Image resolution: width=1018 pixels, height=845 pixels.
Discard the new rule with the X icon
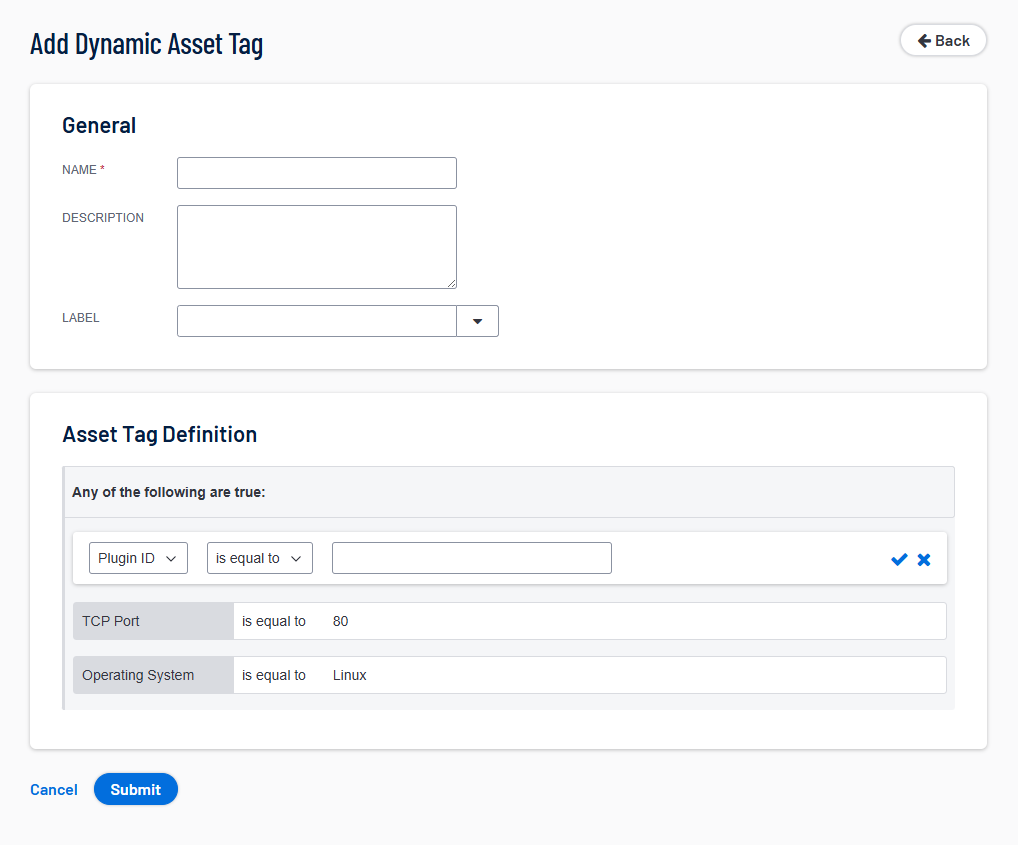point(924,559)
